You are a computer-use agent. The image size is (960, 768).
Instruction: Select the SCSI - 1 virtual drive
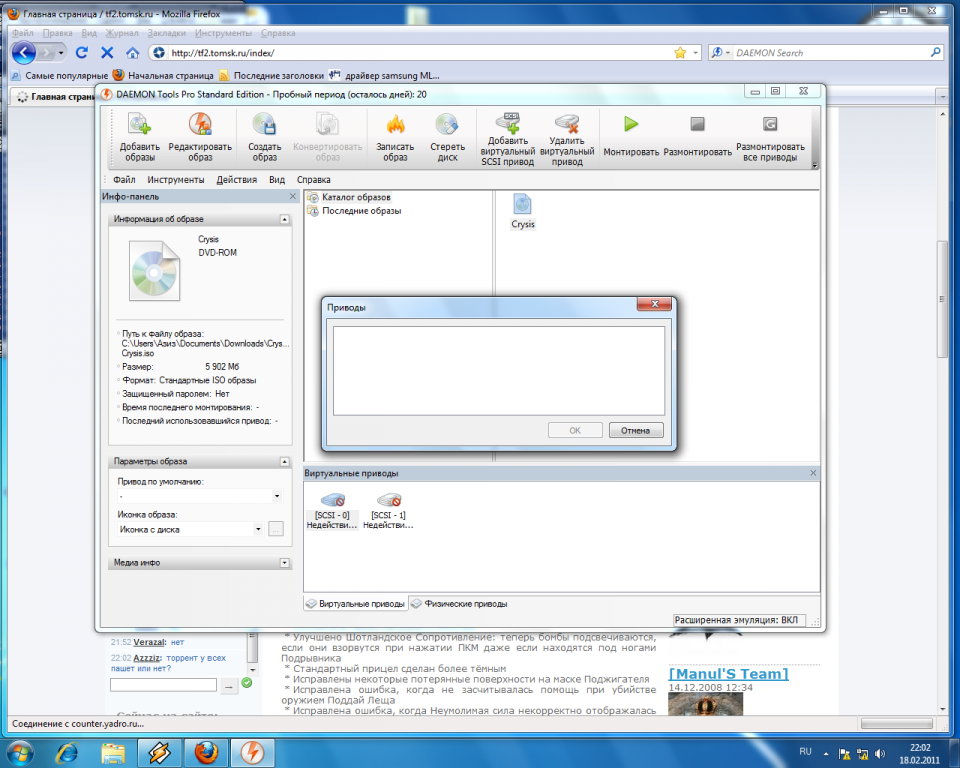coord(388,511)
